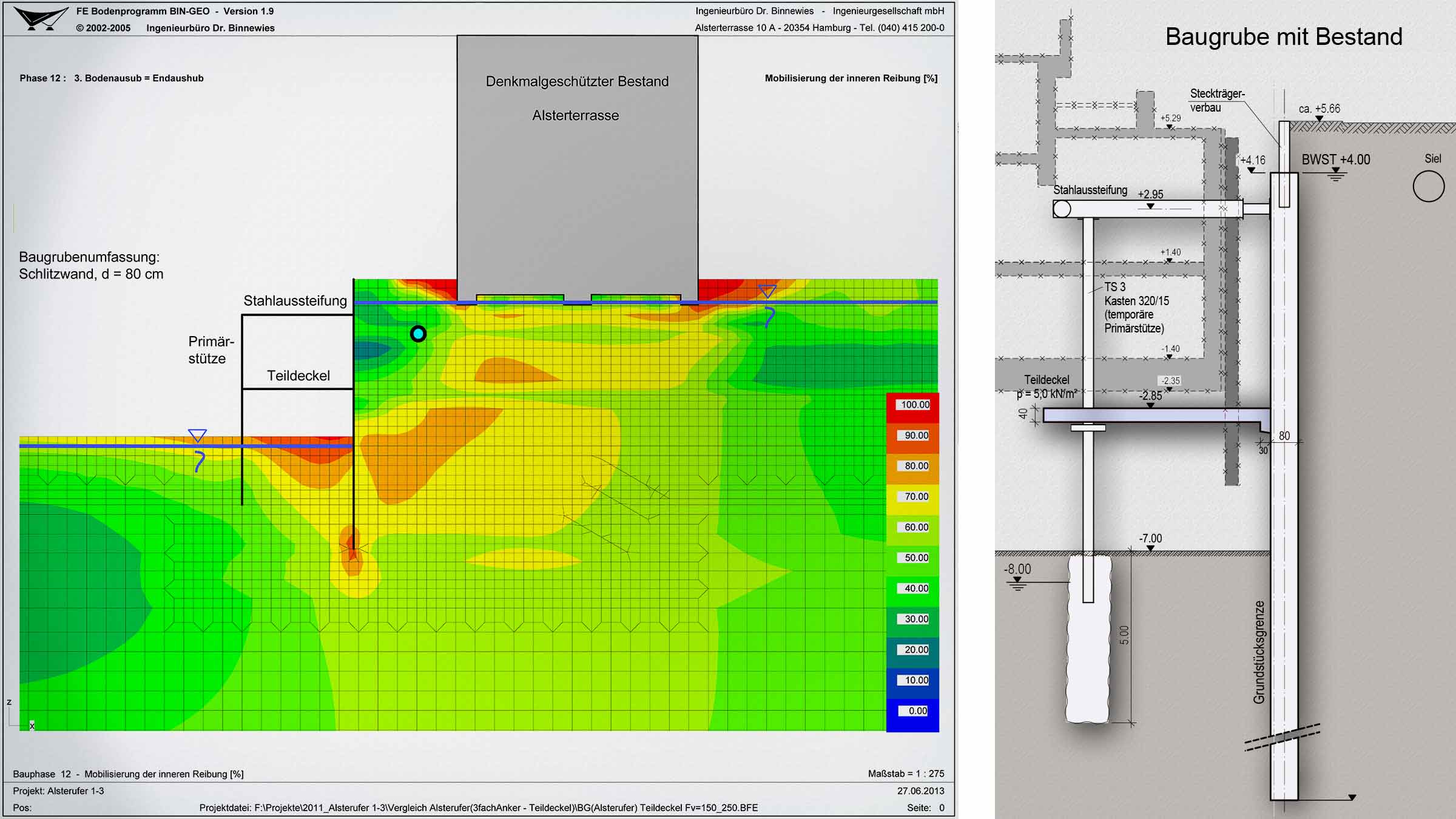Click the Steckträgerverbau label
Viewport: 1456px width, 819px height.
point(1217,101)
